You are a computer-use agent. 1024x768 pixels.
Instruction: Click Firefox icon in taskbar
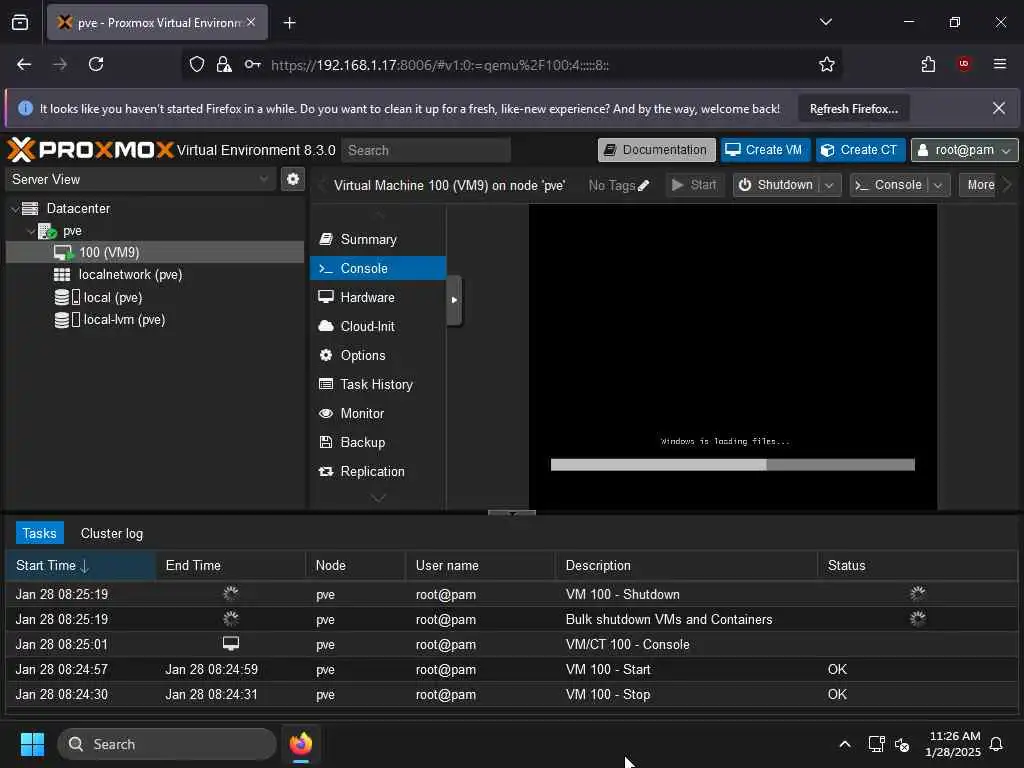[301, 744]
